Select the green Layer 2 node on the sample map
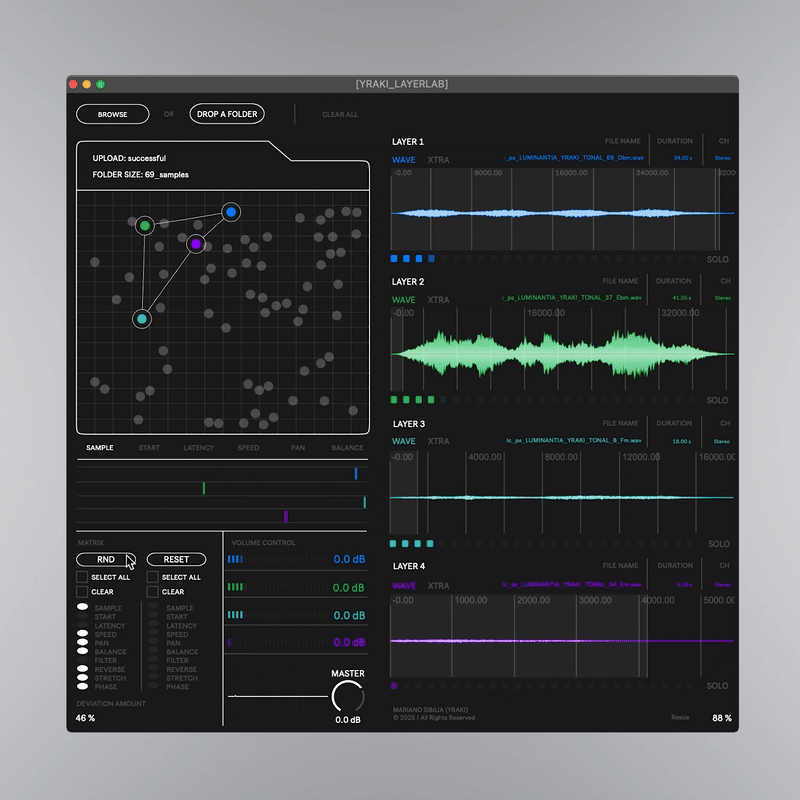Screen dimensions: 800x800 145,226
